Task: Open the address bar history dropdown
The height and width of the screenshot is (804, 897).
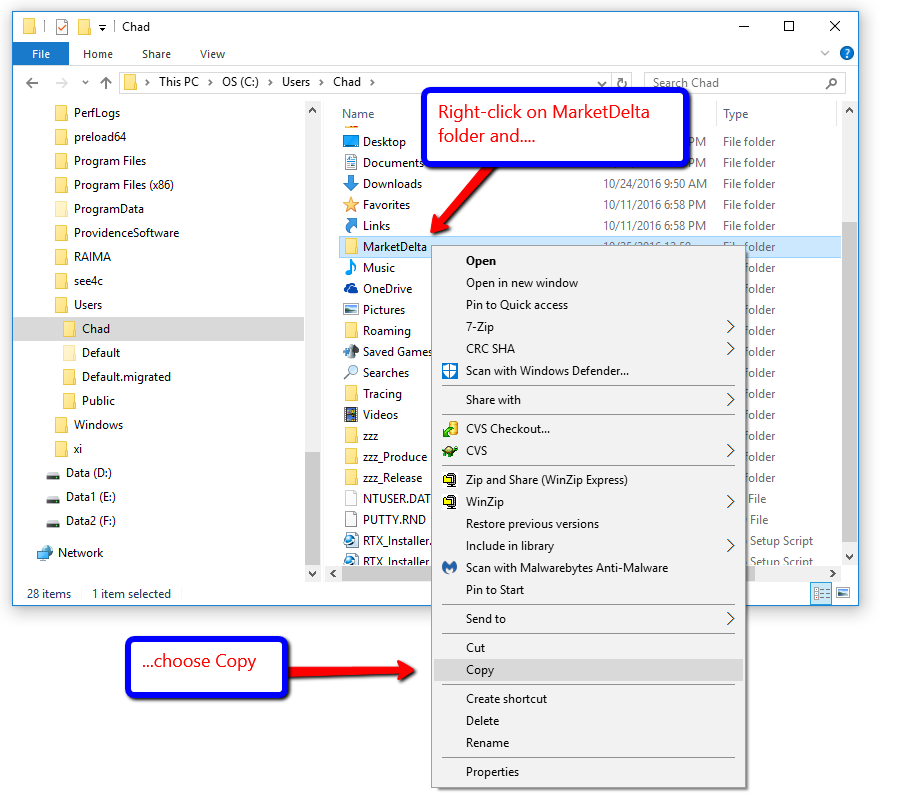Action: click(x=602, y=84)
